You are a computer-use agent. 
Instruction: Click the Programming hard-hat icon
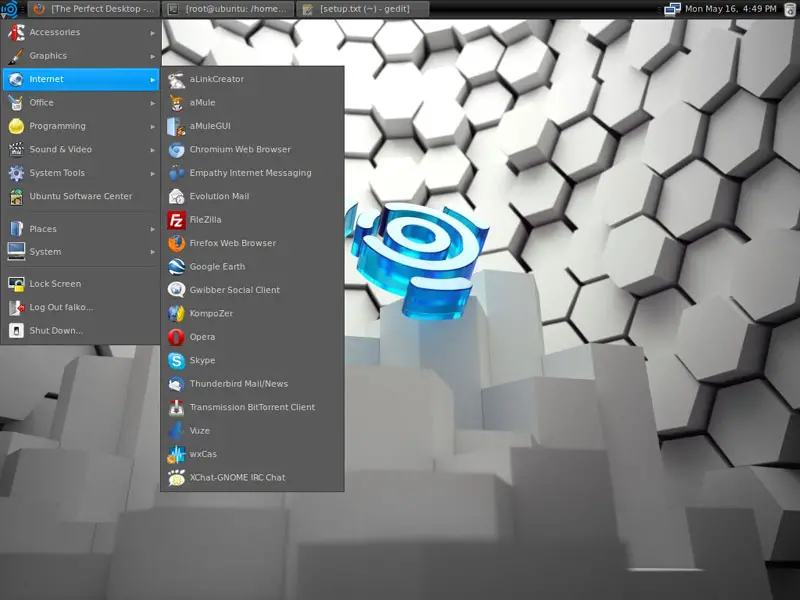point(16,126)
